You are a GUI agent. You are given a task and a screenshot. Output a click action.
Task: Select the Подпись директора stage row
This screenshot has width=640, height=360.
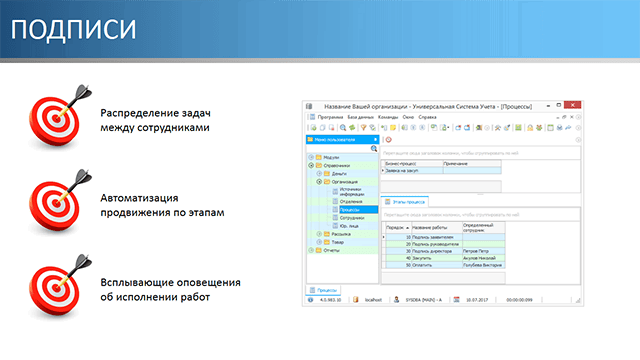pyautogui.click(x=443, y=251)
